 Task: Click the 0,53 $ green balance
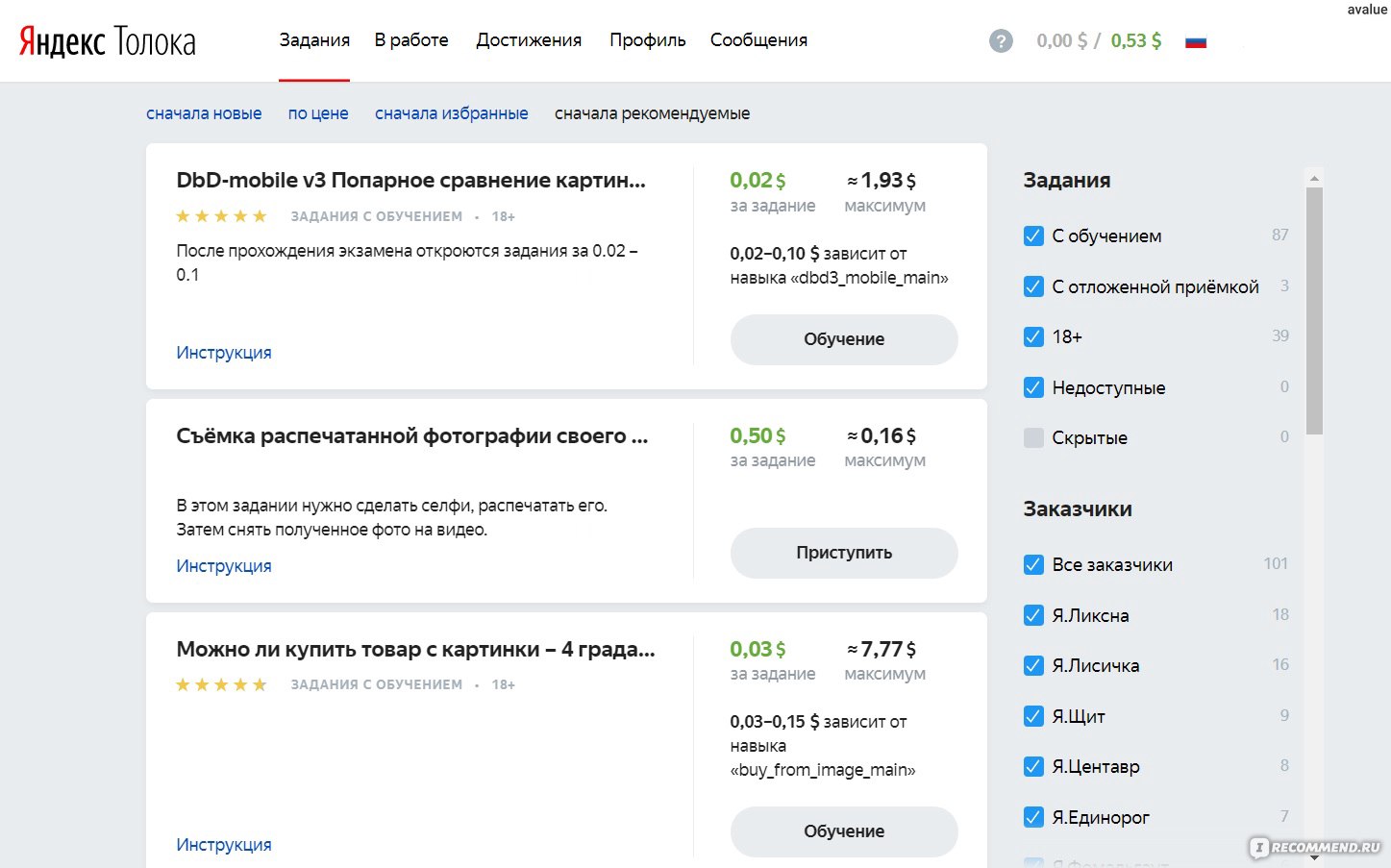pos(1136,40)
